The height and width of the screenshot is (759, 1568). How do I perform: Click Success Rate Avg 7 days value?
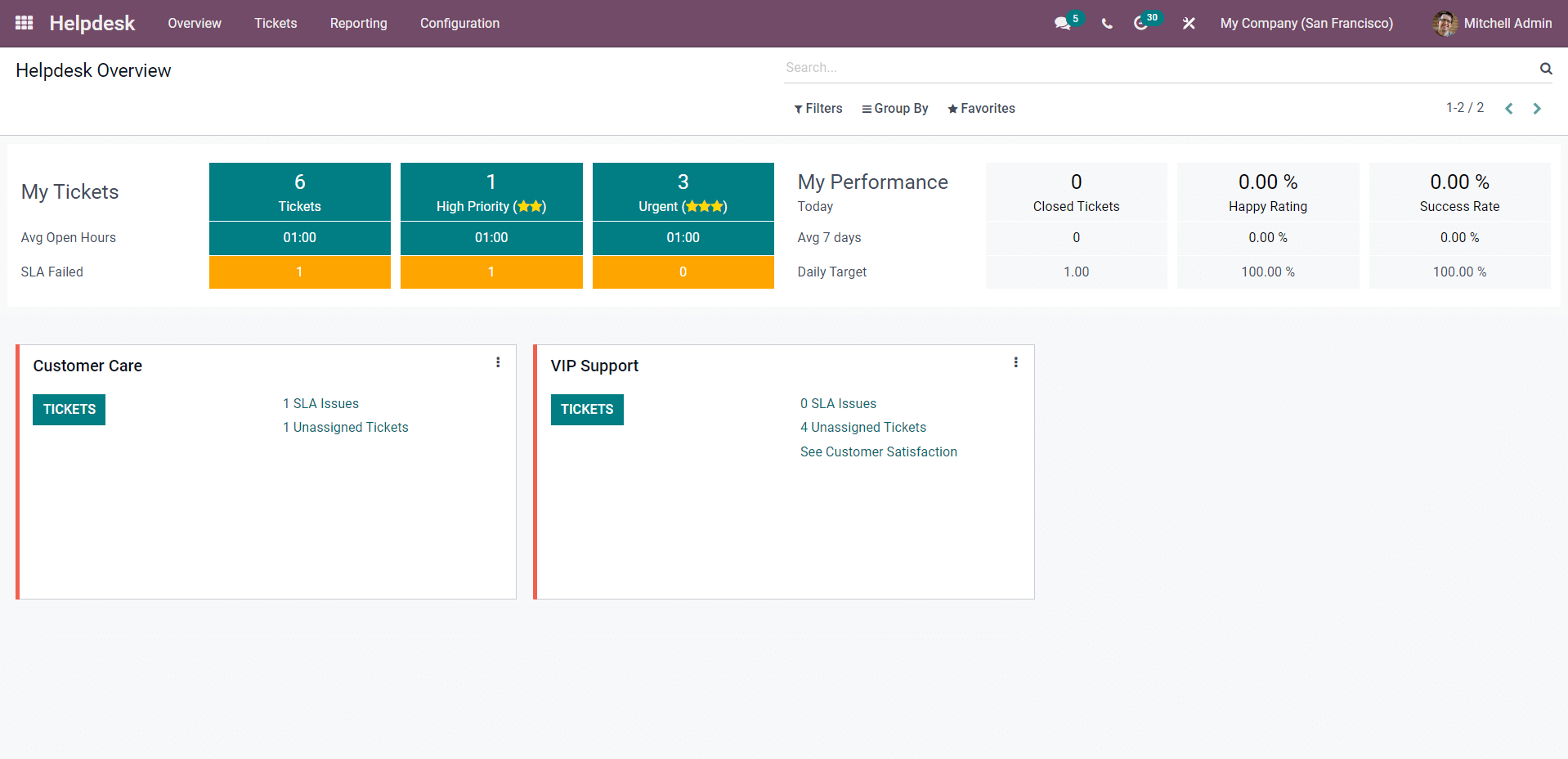tap(1460, 238)
